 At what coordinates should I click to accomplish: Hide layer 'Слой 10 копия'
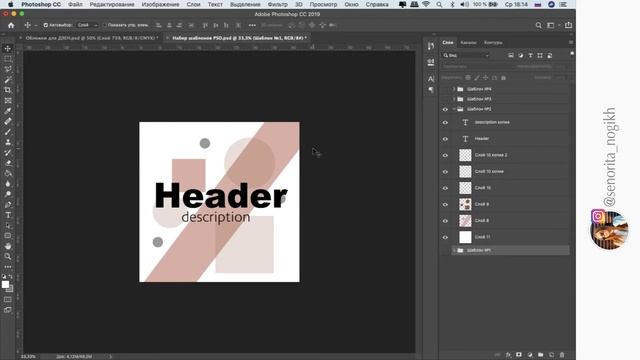tap(445, 171)
